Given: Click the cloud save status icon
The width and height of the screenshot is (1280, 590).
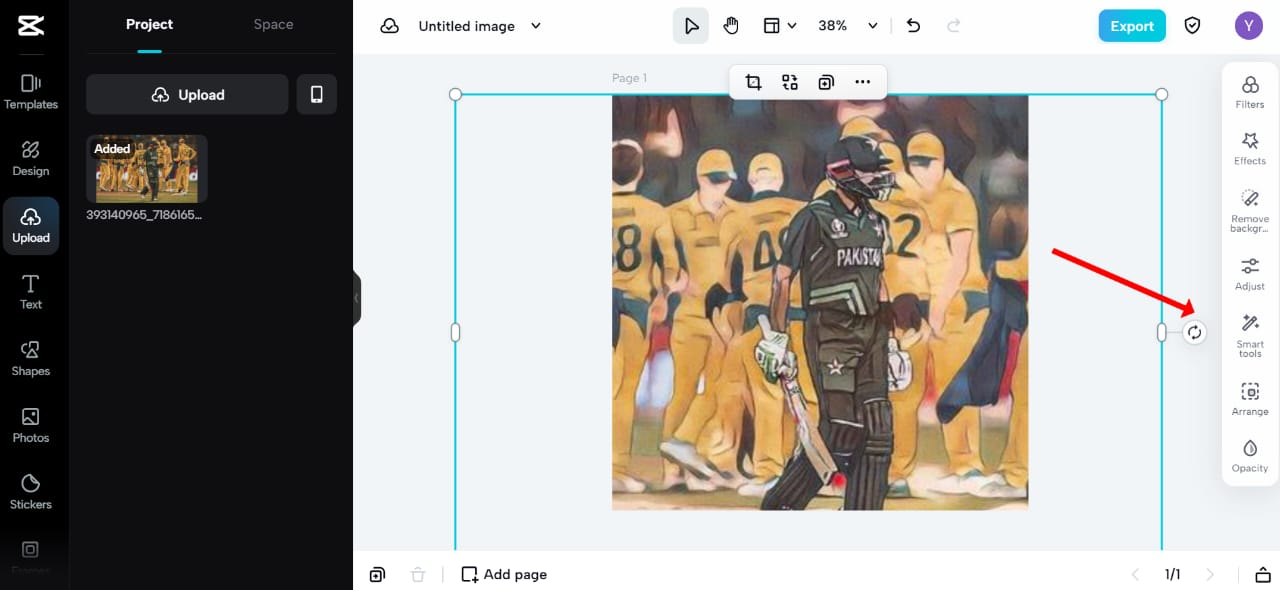Looking at the screenshot, I should (x=390, y=26).
